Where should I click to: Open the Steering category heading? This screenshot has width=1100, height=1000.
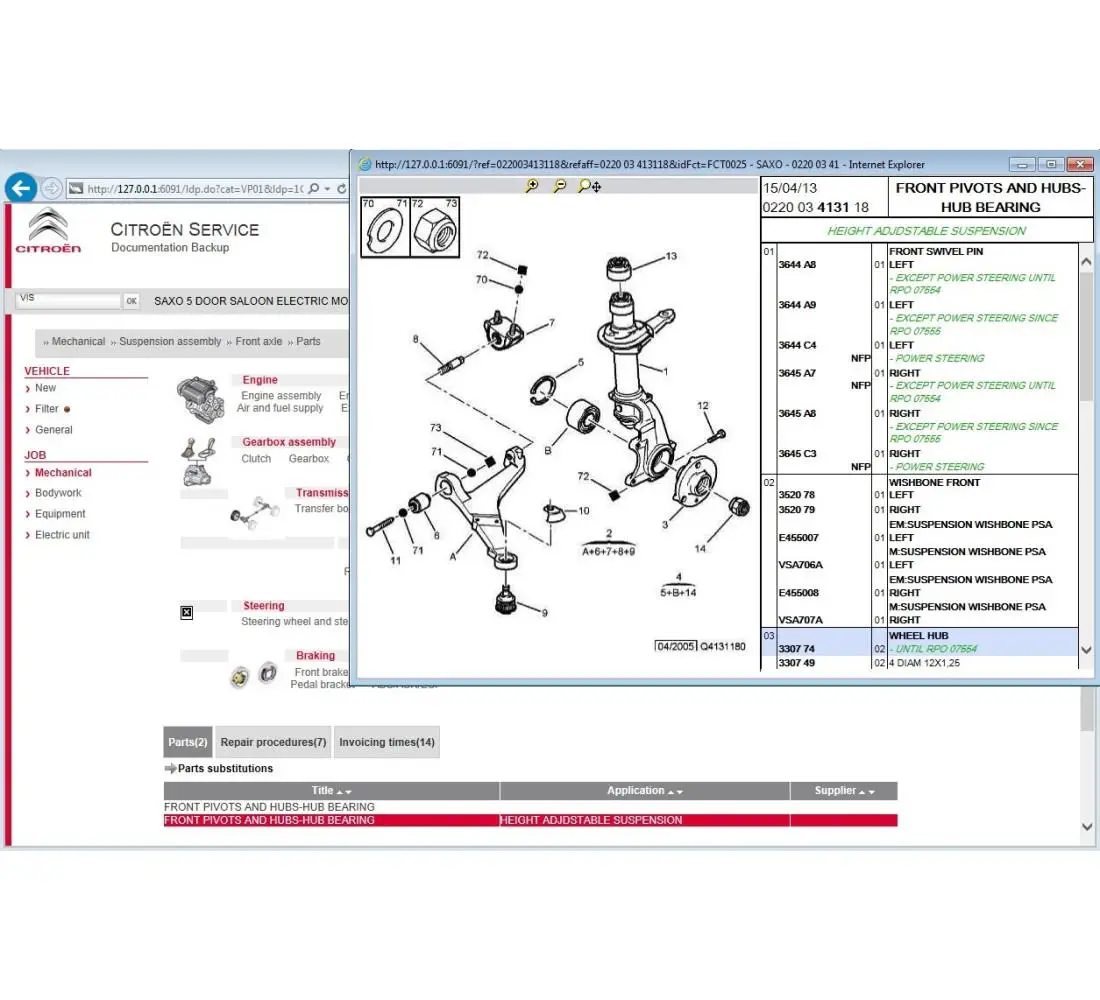click(x=264, y=606)
